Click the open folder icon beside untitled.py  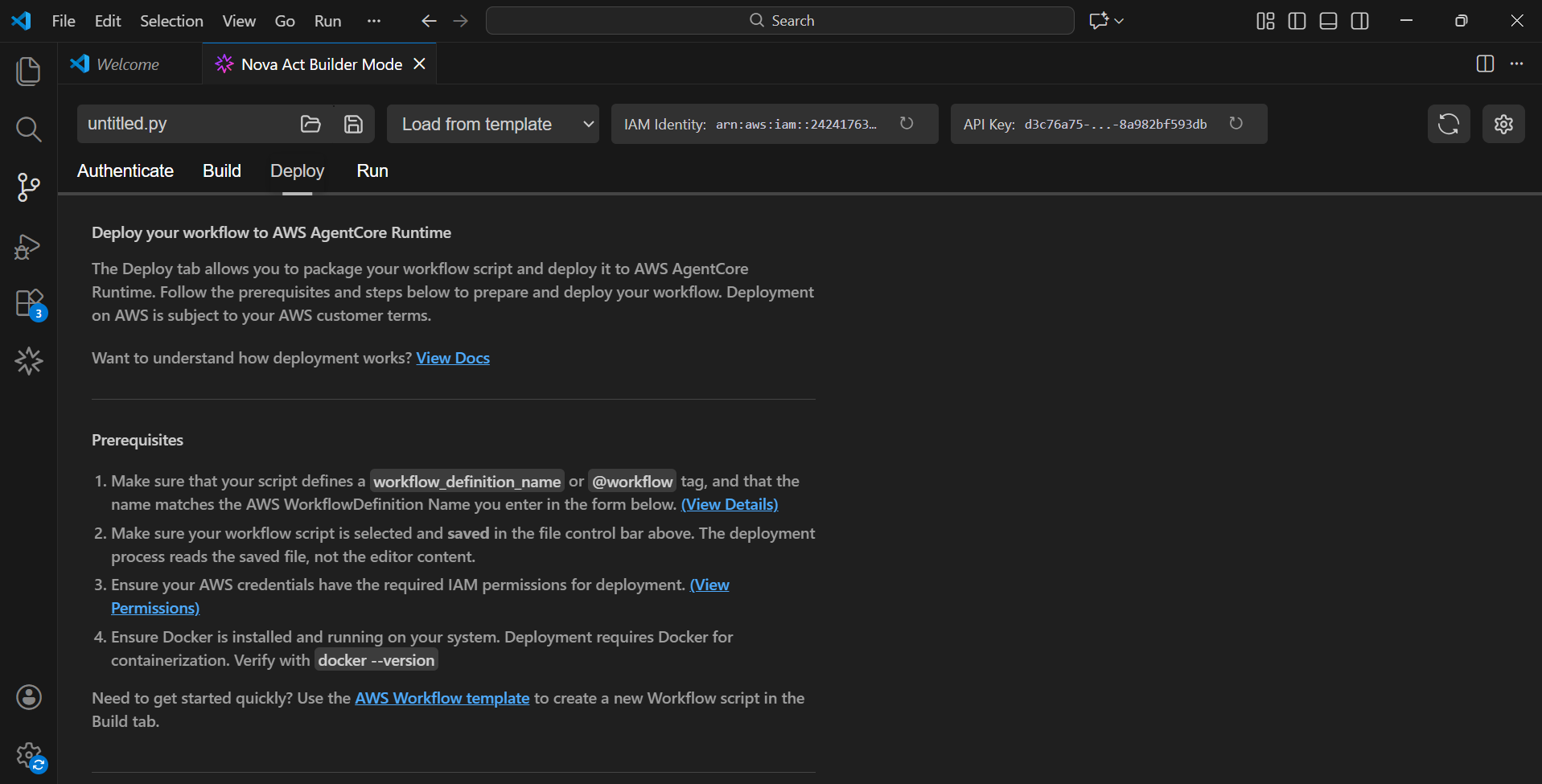coord(311,124)
